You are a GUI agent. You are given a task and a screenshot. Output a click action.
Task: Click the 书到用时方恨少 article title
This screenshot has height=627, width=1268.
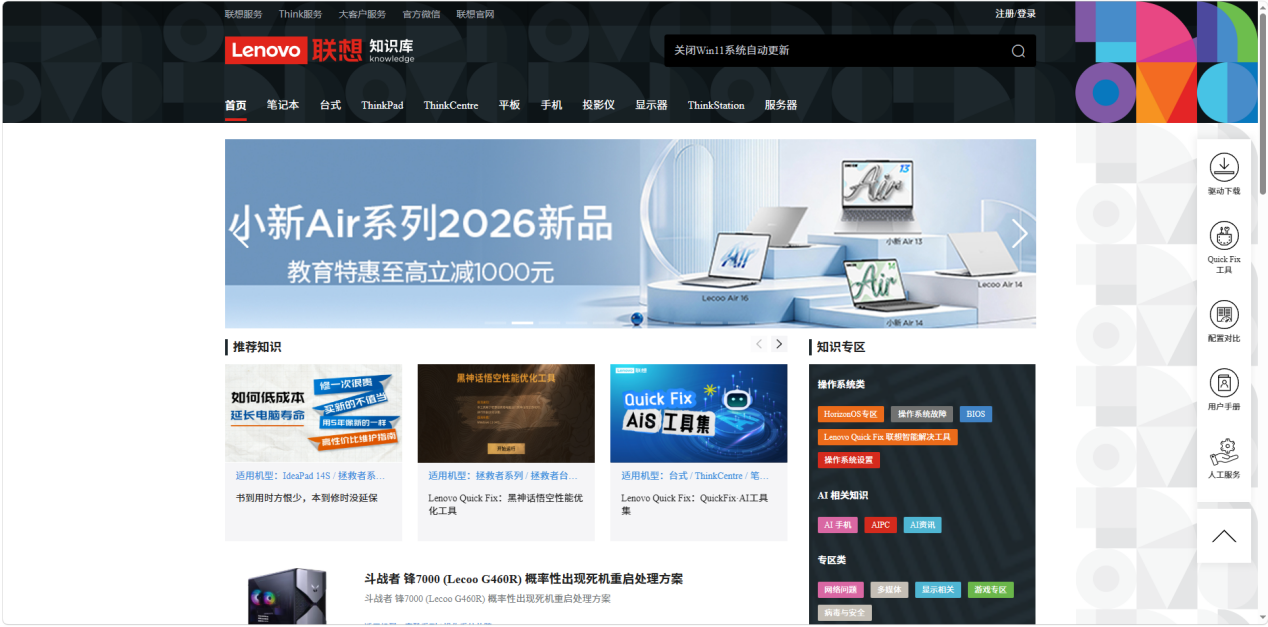(307, 498)
